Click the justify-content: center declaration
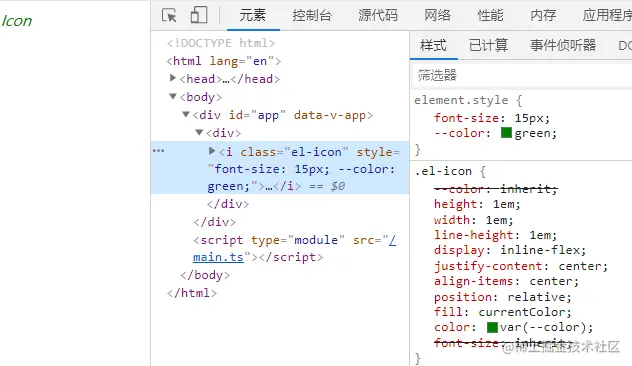 click(x=521, y=266)
